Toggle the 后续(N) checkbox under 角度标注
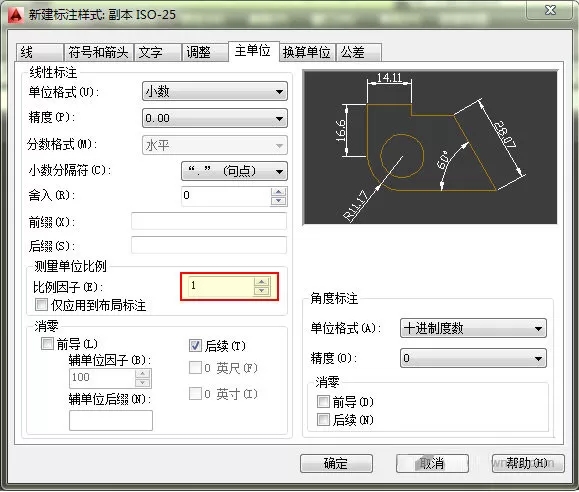The image size is (579, 492). click(x=323, y=420)
